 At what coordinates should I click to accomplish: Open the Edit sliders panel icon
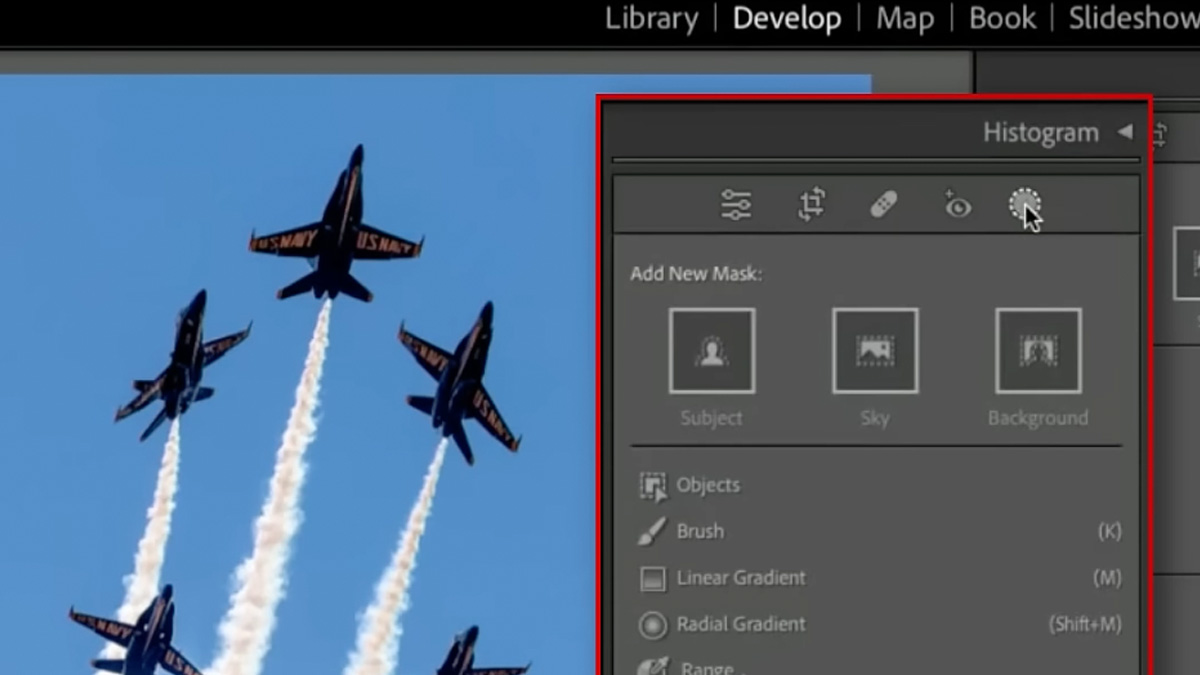pos(736,205)
